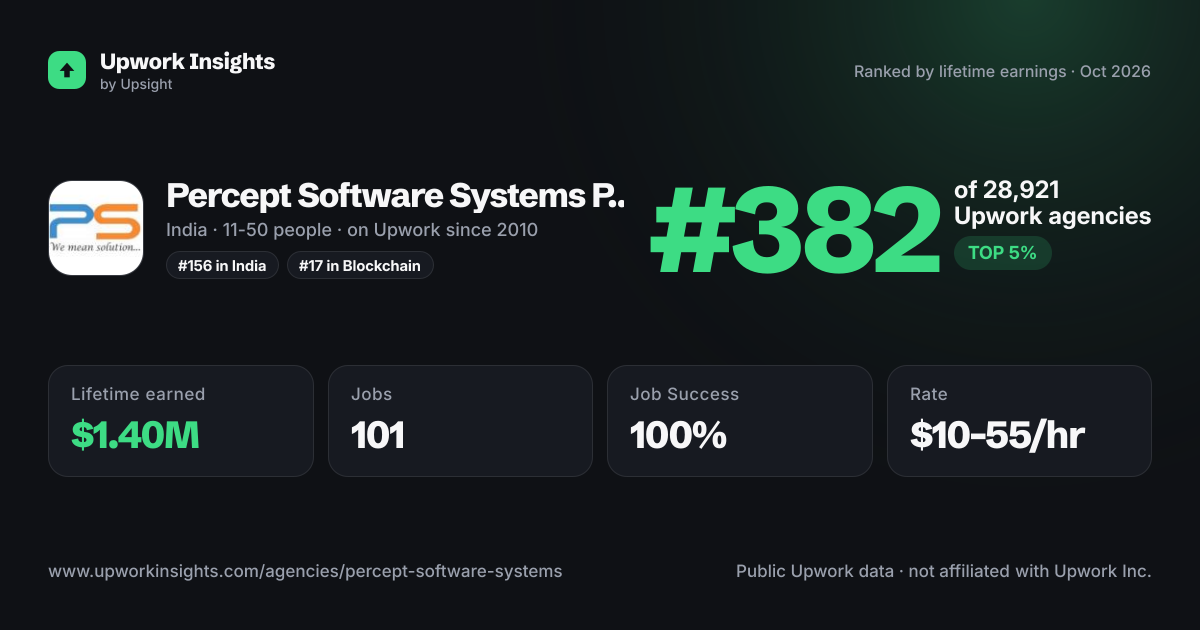The height and width of the screenshot is (630, 1200).
Task: Click the Upwork Insights title text
Action: (187, 62)
